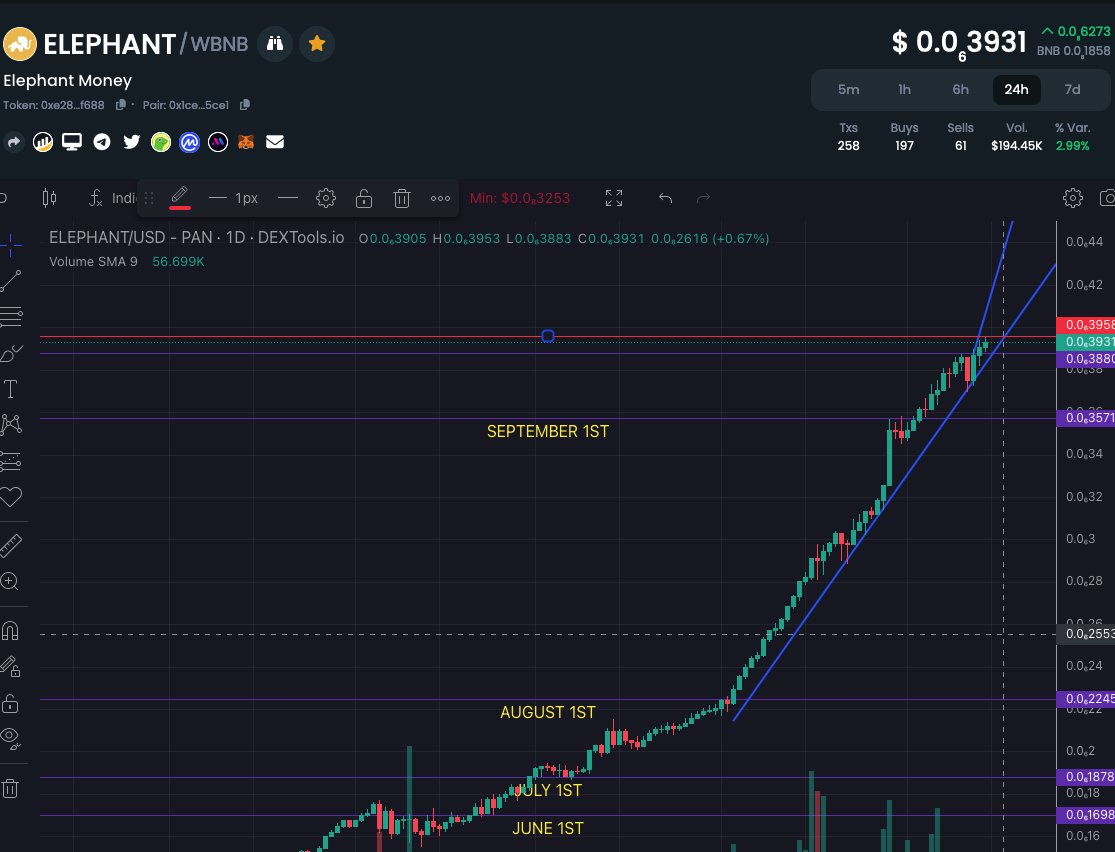
Task: Toggle stay in drawing mode pencil-lock
Action: tap(10, 666)
